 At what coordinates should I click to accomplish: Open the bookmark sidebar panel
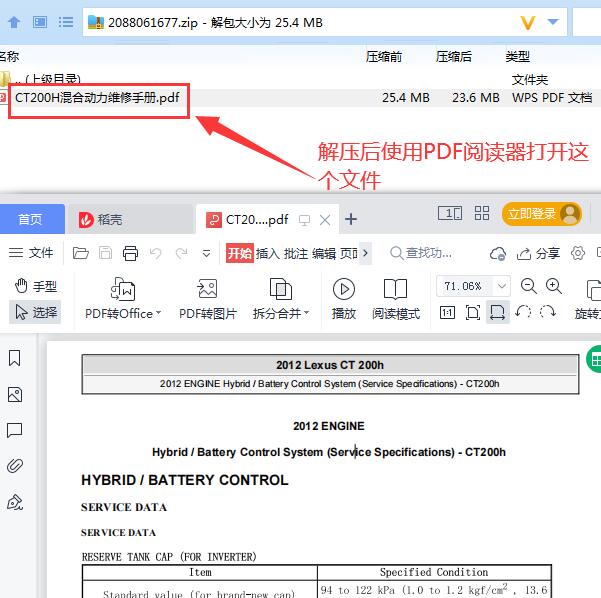[15, 358]
